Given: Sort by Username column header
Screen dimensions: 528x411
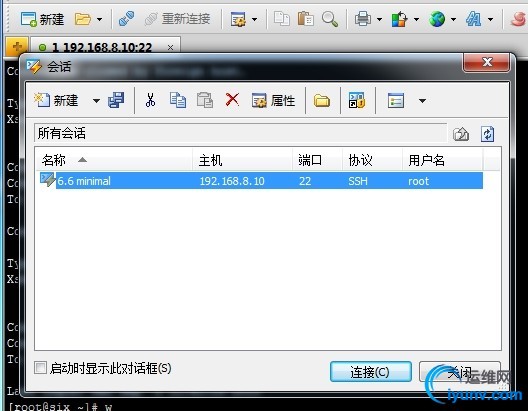Looking at the screenshot, I should point(442,160).
